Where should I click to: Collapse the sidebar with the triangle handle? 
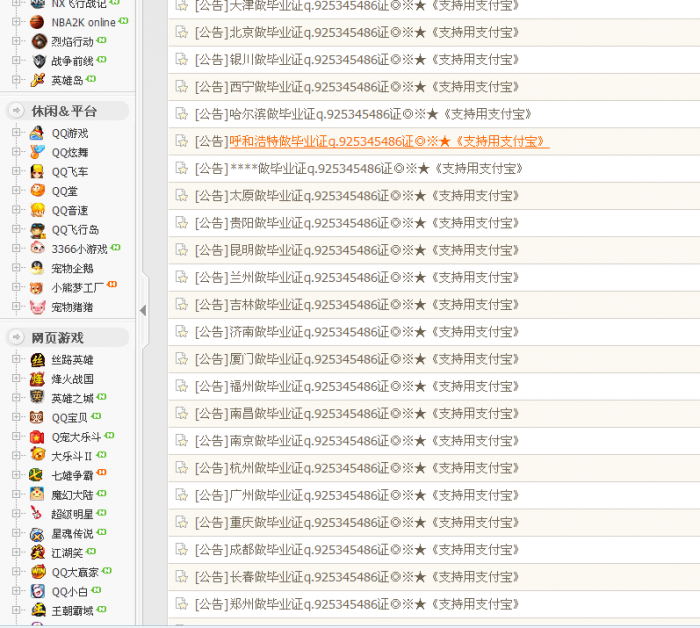pos(143,310)
